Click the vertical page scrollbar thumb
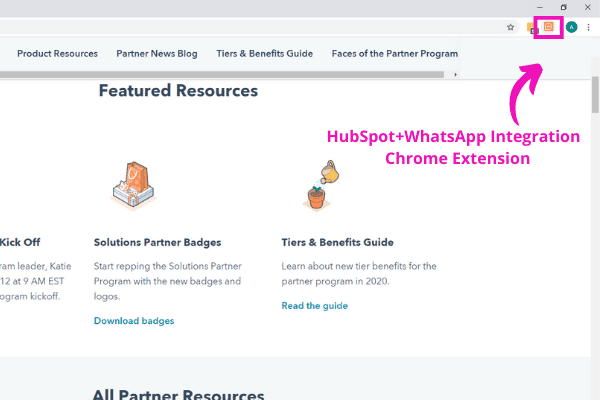The width and height of the screenshot is (600, 400). pos(595,95)
